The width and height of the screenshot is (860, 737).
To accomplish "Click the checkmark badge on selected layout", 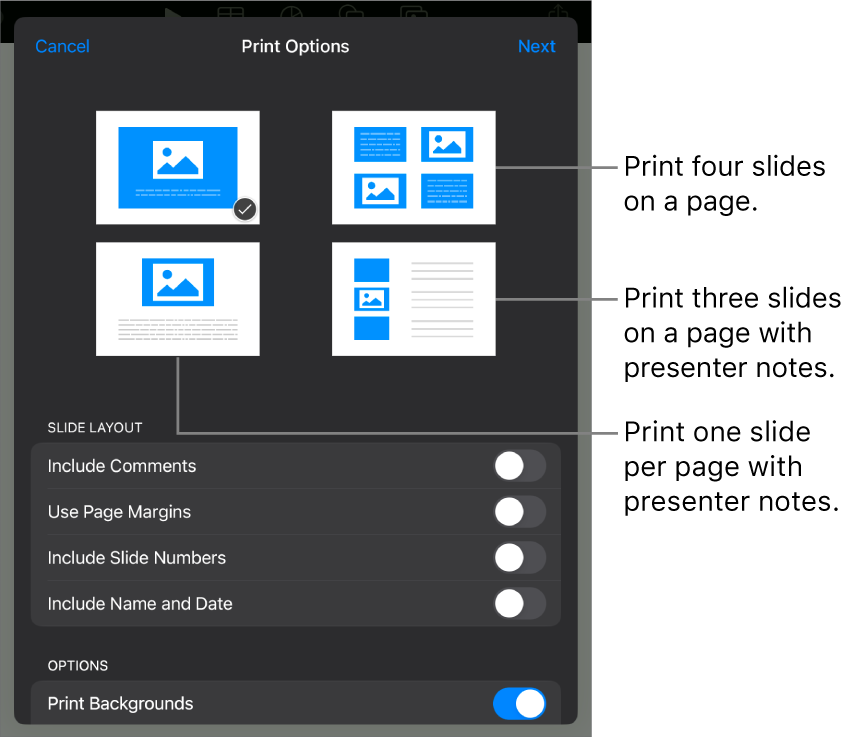I will pos(245,209).
